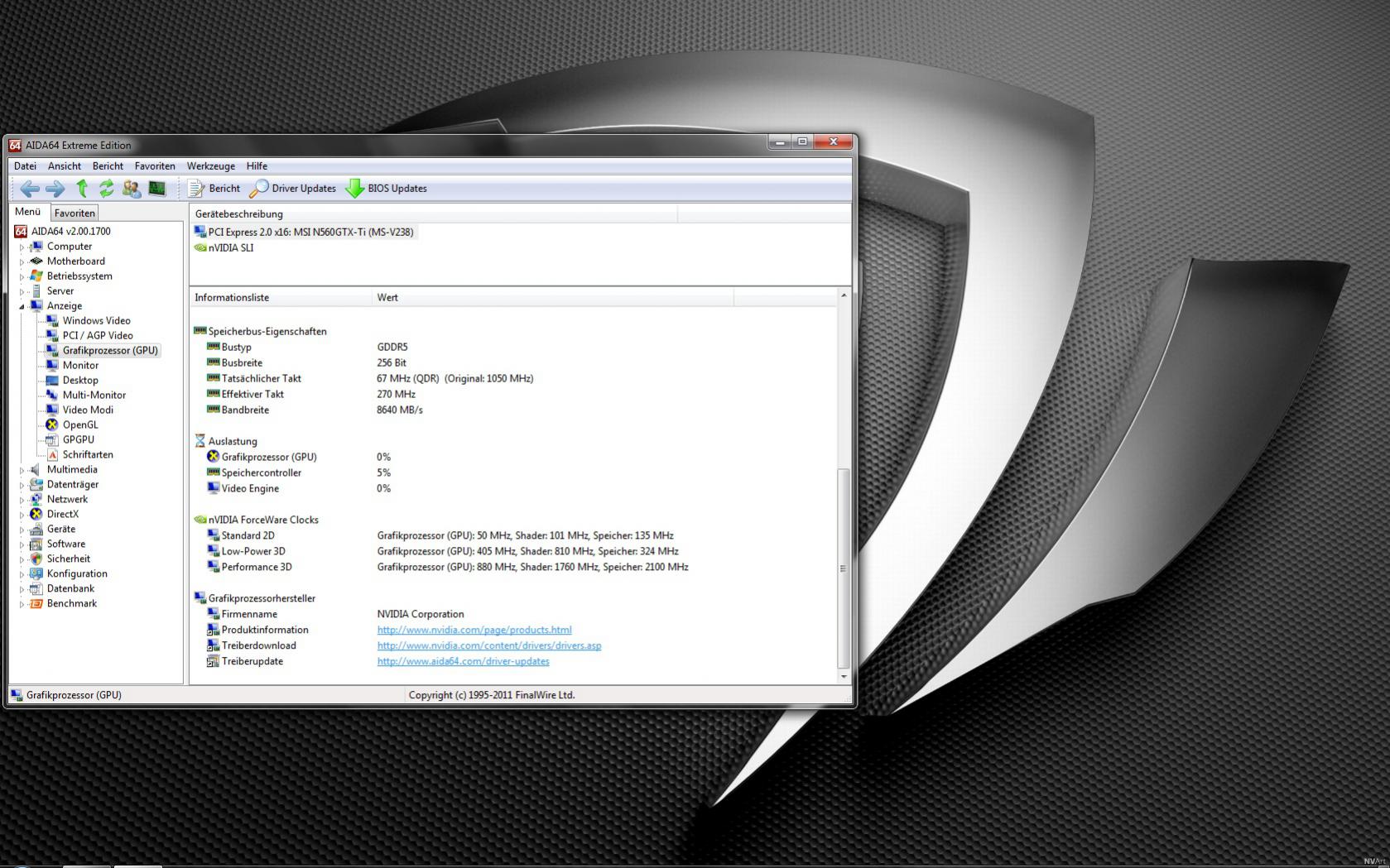Select the Multi-Monitor tree item

pos(94,396)
